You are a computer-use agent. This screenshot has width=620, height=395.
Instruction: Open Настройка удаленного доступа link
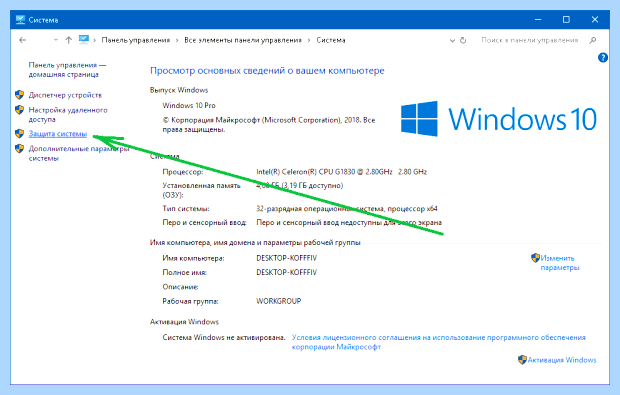[68, 115]
